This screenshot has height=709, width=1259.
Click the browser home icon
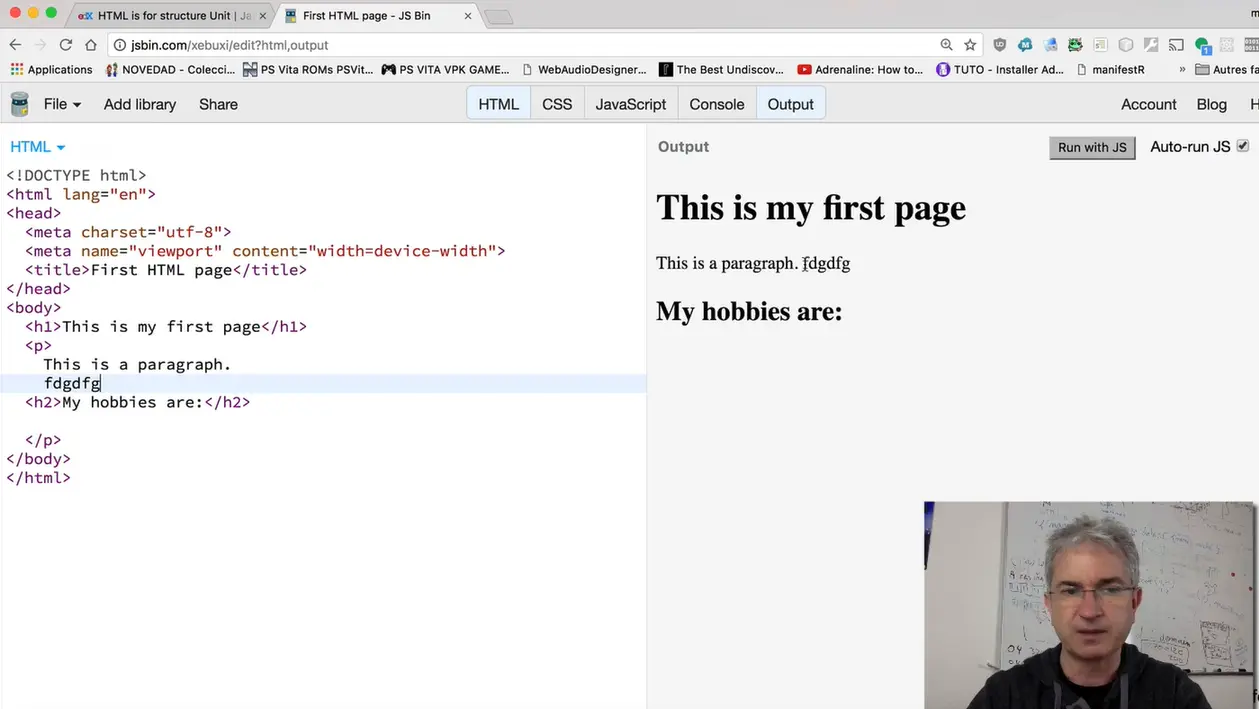91,45
